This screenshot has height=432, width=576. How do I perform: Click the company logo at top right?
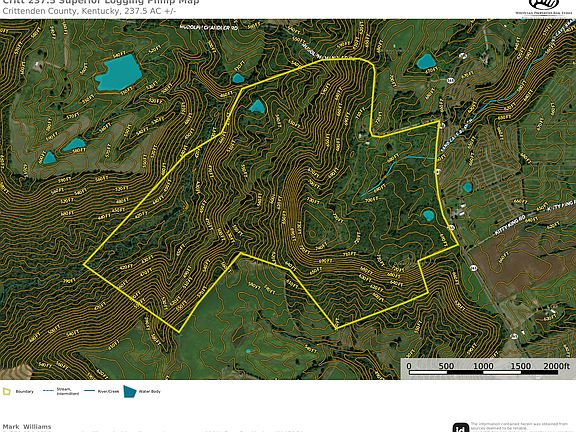(x=544, y=7)
